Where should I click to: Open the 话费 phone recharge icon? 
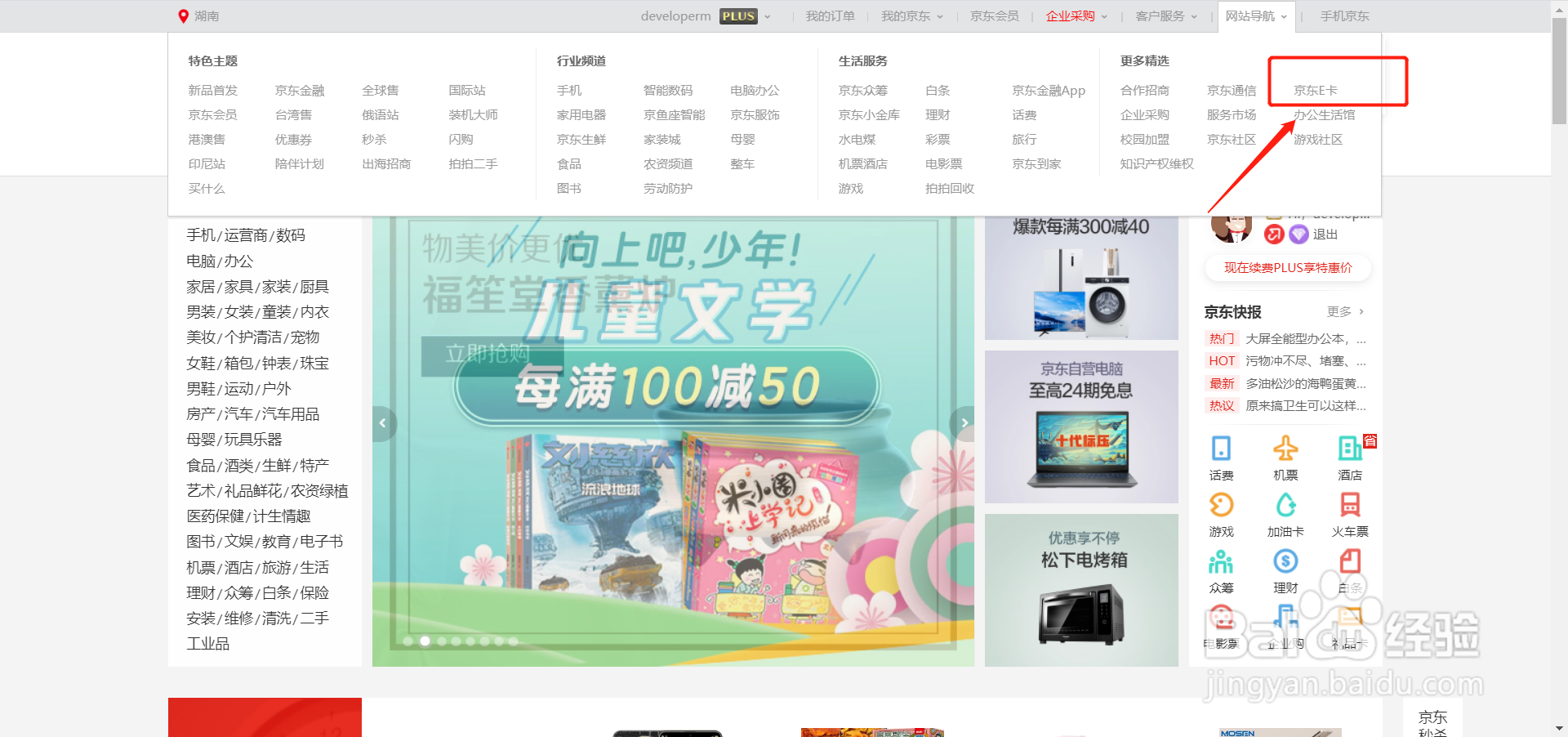click(1221, 448)
